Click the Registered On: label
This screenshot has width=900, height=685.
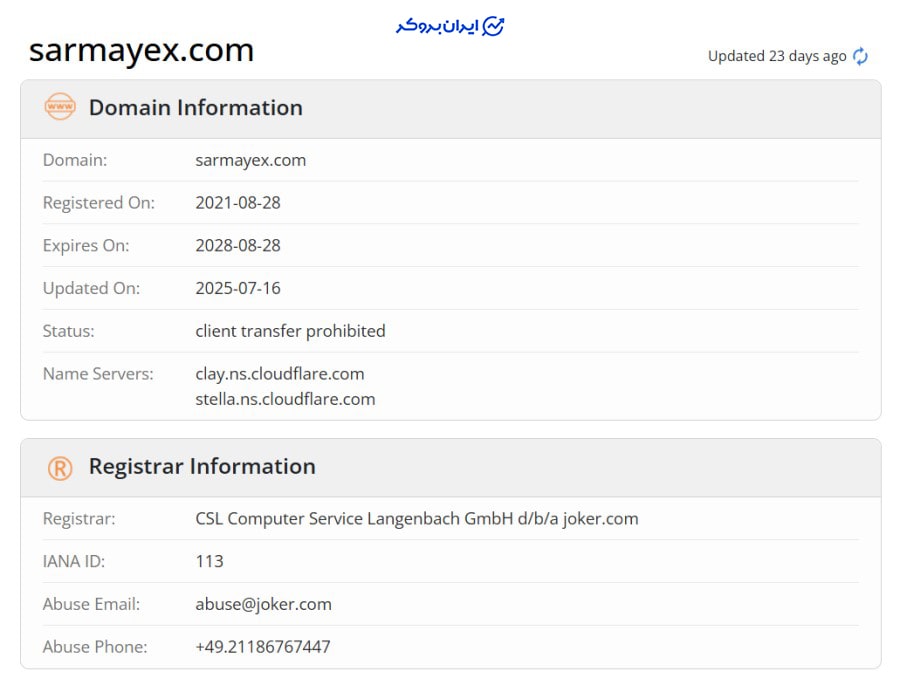click(99, 203)
